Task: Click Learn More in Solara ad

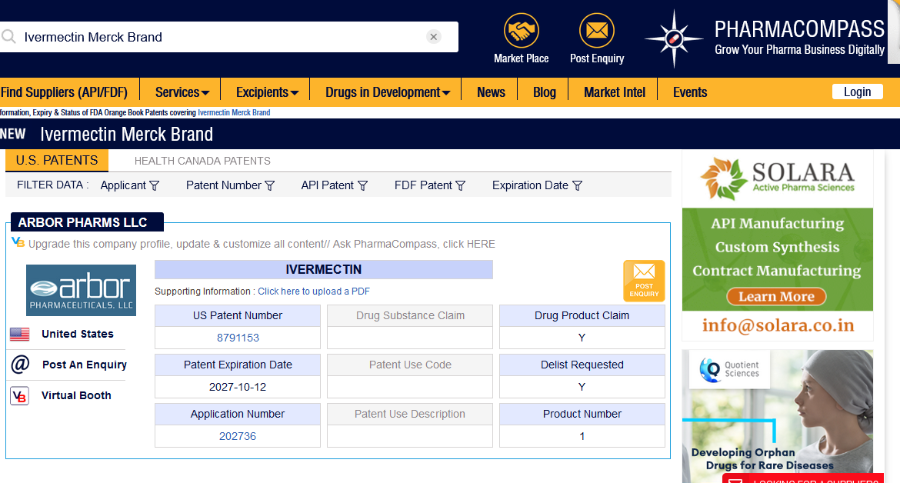Action: point(776,296)
